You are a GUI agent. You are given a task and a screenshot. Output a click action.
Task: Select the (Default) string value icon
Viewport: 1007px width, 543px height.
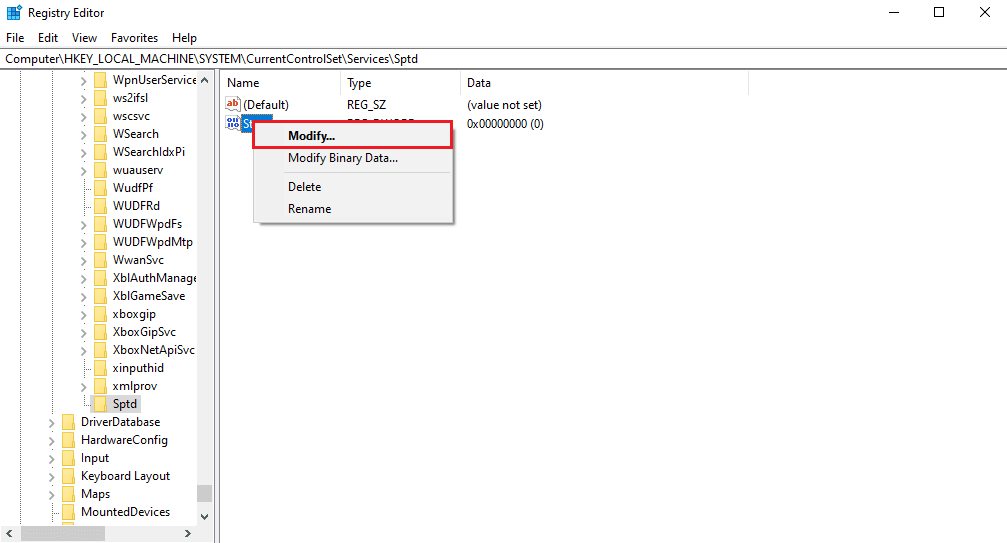click(233, 105)
